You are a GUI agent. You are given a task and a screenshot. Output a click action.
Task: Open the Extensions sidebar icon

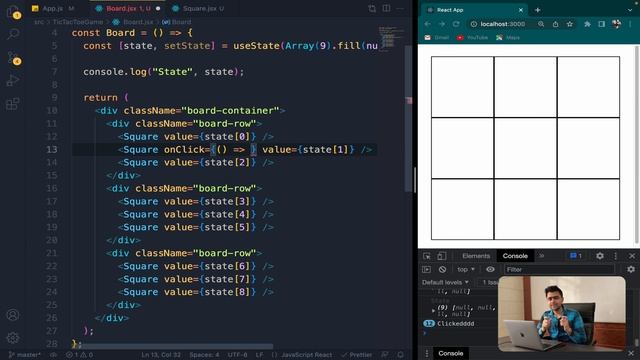(13, 104)
